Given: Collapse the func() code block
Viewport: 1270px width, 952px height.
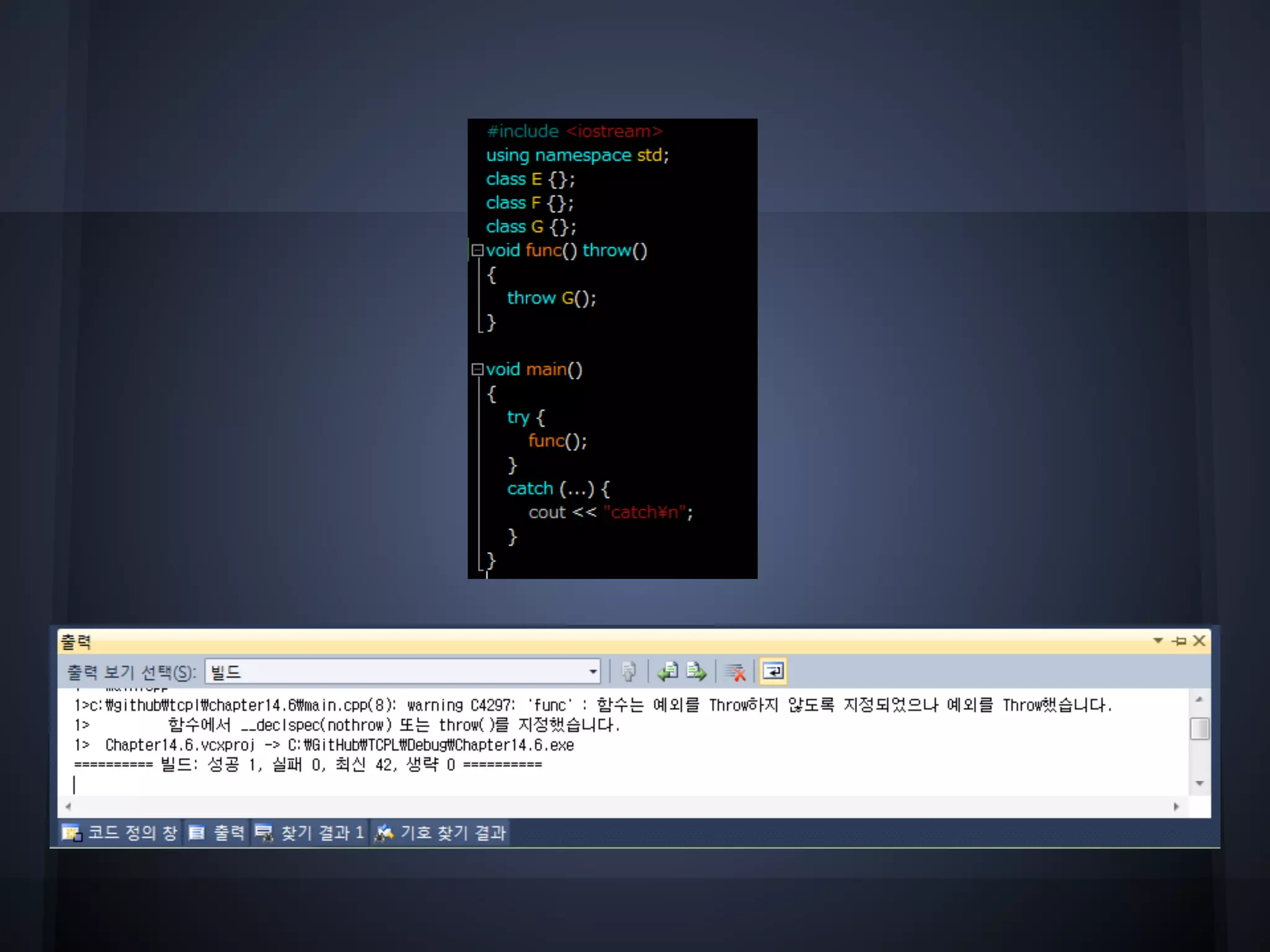Looking at the screenshot, I should tap(477, 250).
